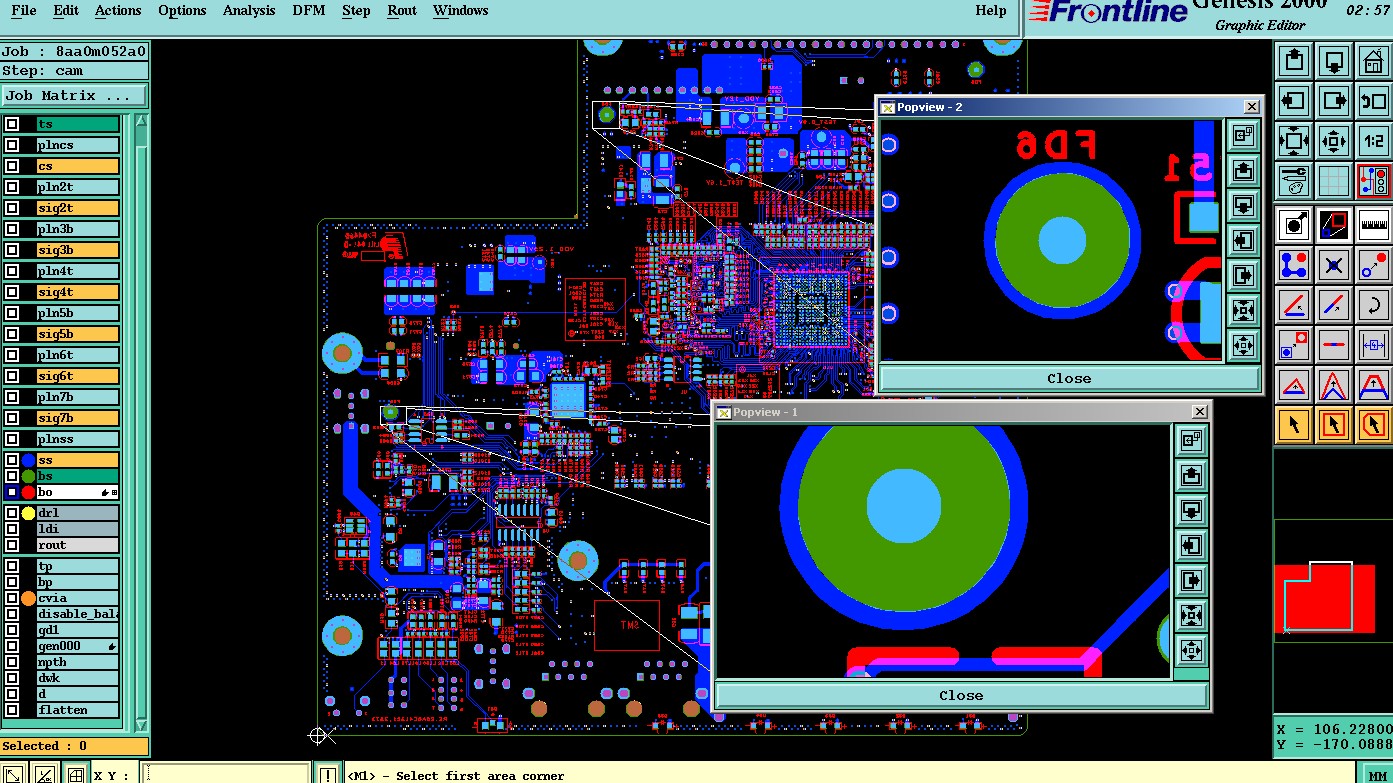Click Close button in Popview - 2

(1069, 378)
